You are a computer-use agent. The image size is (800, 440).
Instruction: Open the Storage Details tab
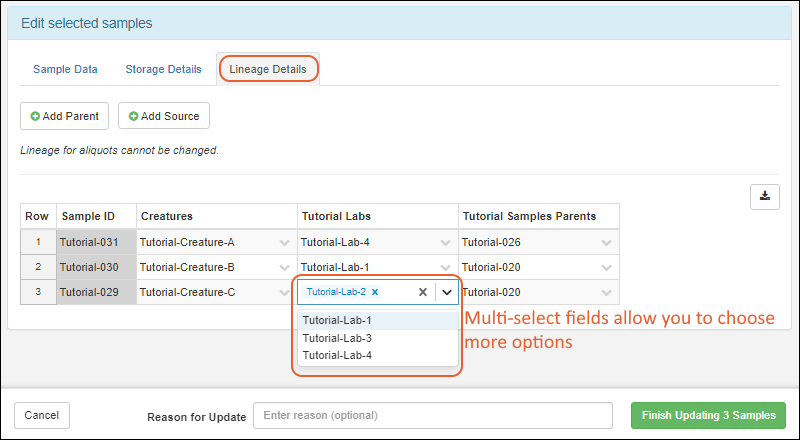(163, 69)
